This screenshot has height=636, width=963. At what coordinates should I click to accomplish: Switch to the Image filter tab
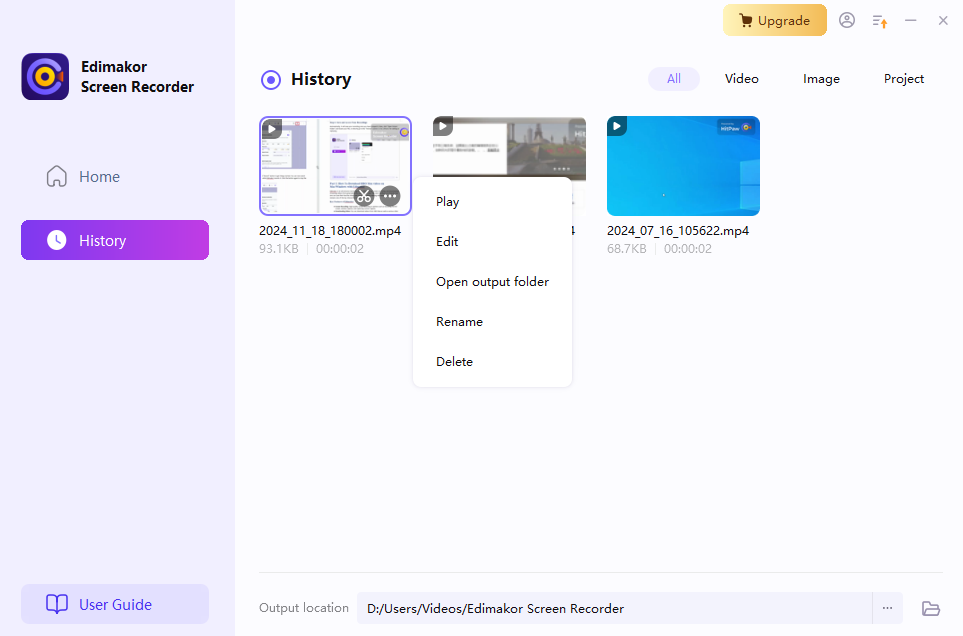(821, 79)
